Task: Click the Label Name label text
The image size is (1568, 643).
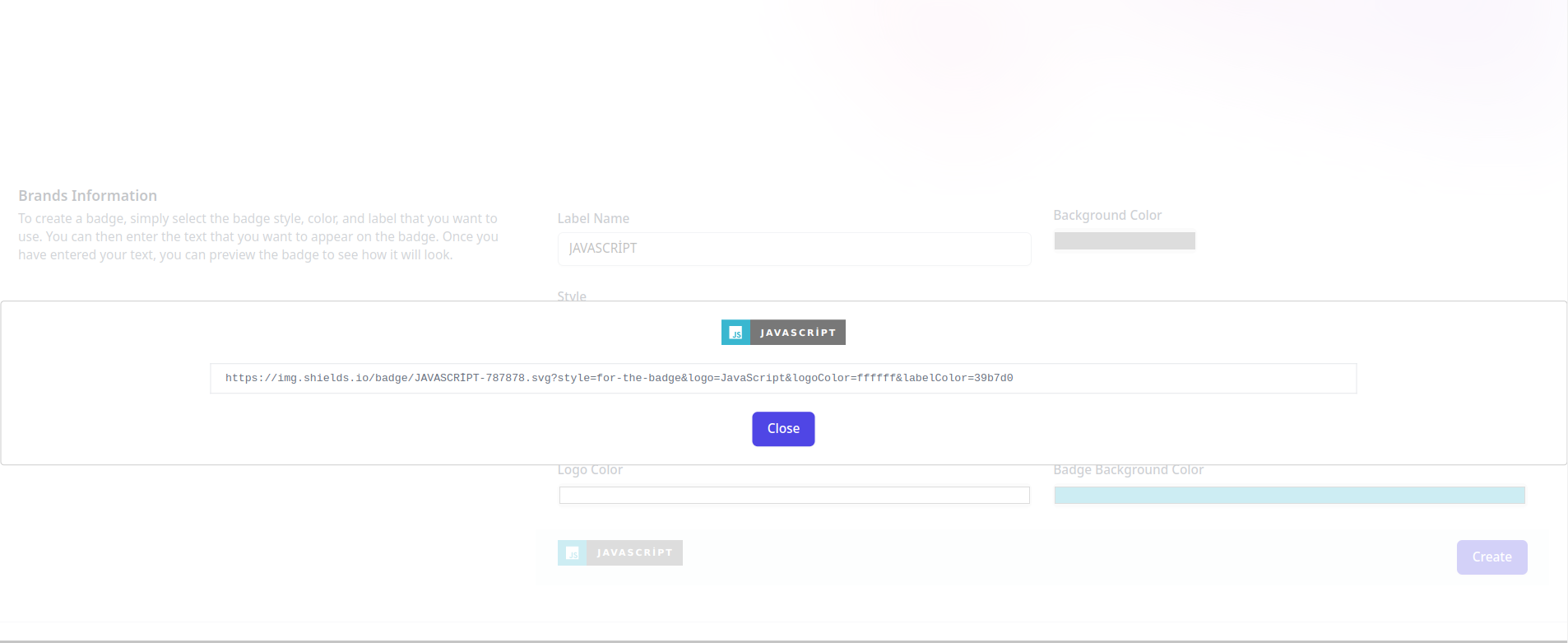Action: [593, 218]
